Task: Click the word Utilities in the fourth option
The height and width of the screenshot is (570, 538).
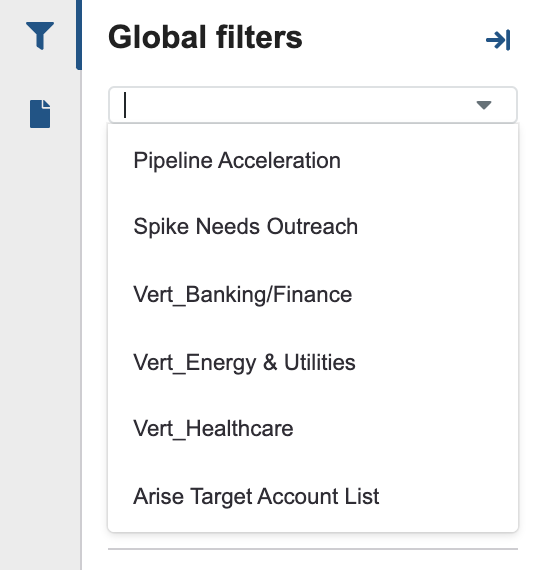Action: coord(320,362)
